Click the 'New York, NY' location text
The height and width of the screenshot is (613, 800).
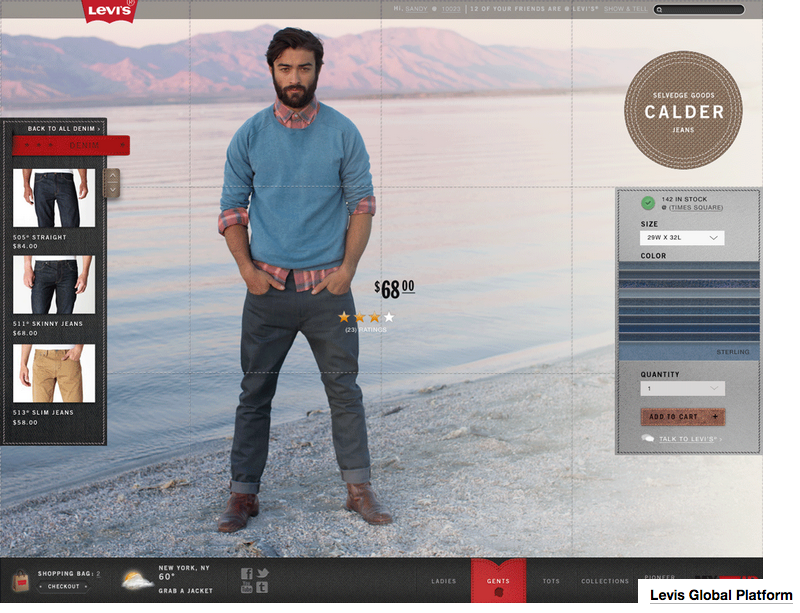(184, 568)
